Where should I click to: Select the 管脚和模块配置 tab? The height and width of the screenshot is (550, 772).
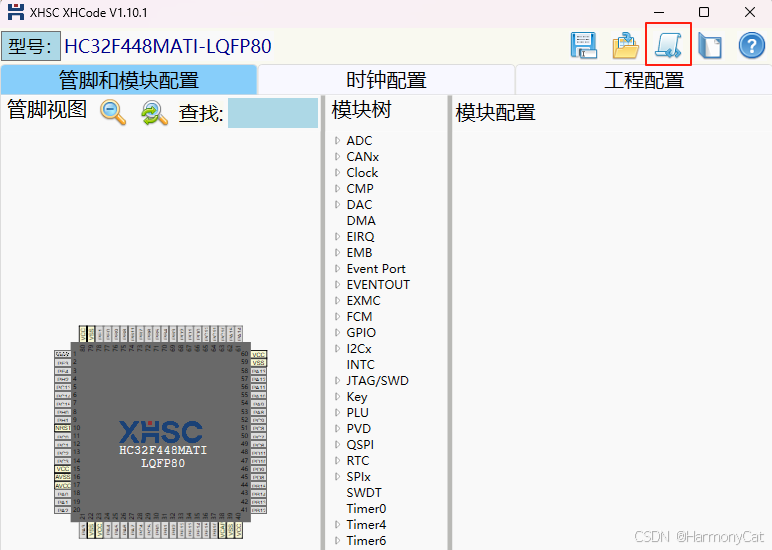click(129, 80)
